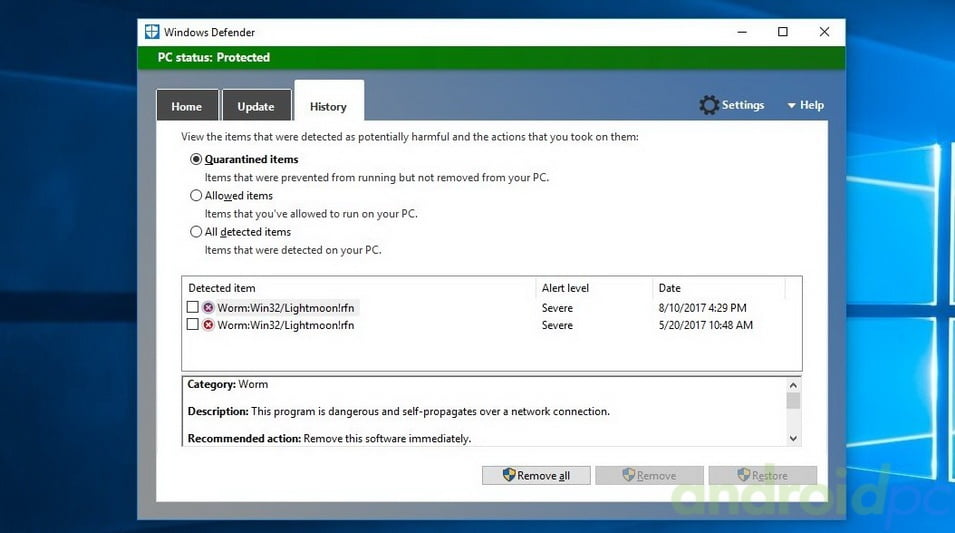Click the details pane scrollbar thumb

click(793, 400)
